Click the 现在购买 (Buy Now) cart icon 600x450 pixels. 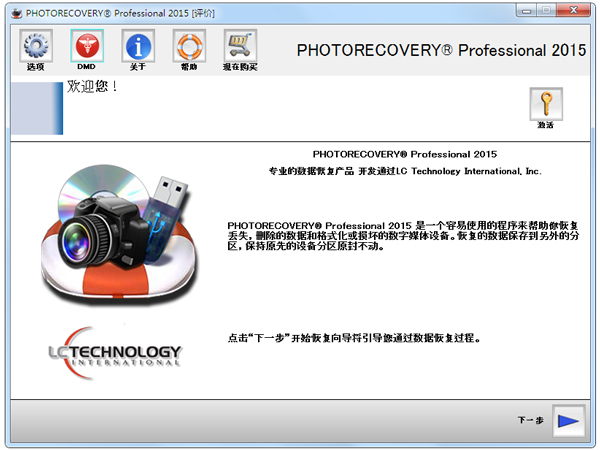point(240,48)
